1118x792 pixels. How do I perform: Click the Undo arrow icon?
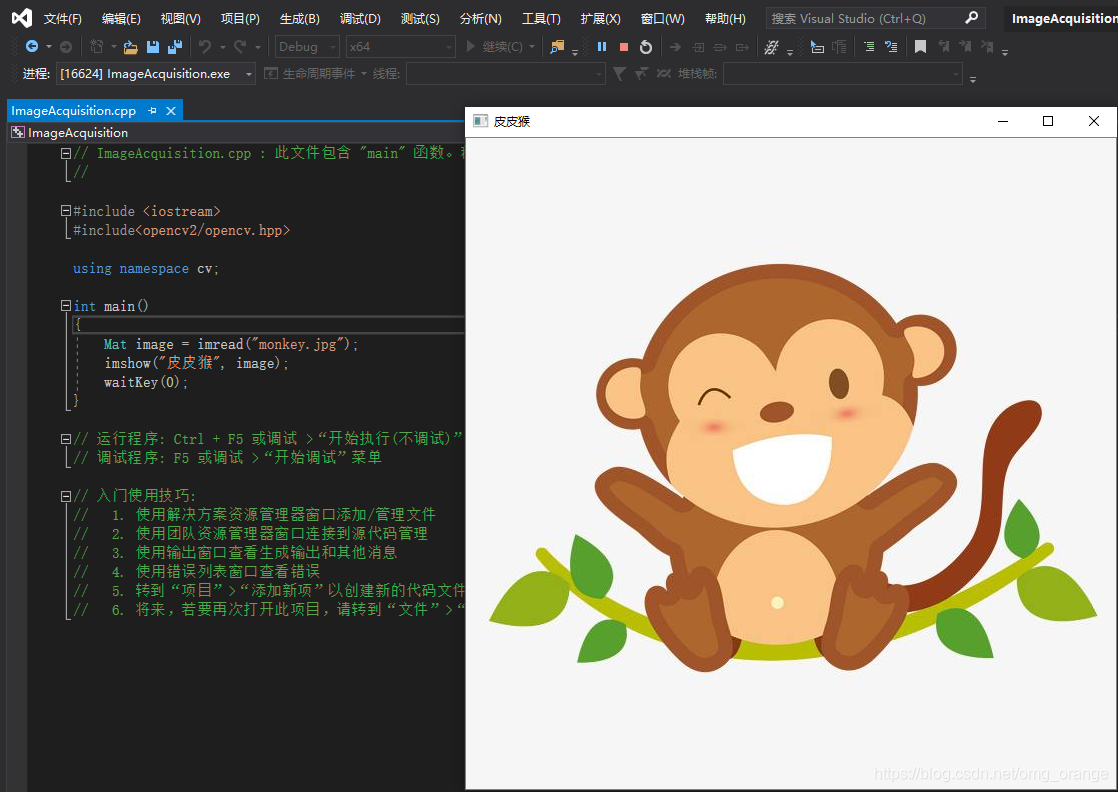pos(205,46)
